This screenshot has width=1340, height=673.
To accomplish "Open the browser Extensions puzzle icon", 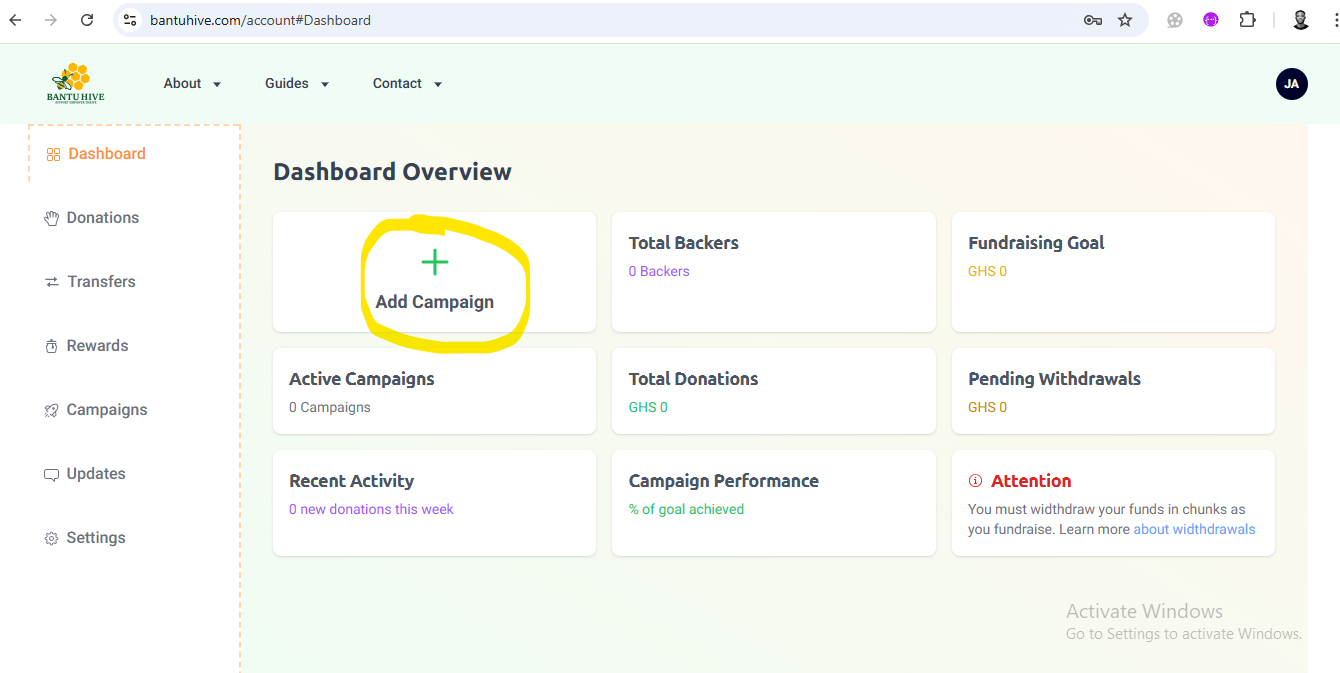I will point(1247,20).
